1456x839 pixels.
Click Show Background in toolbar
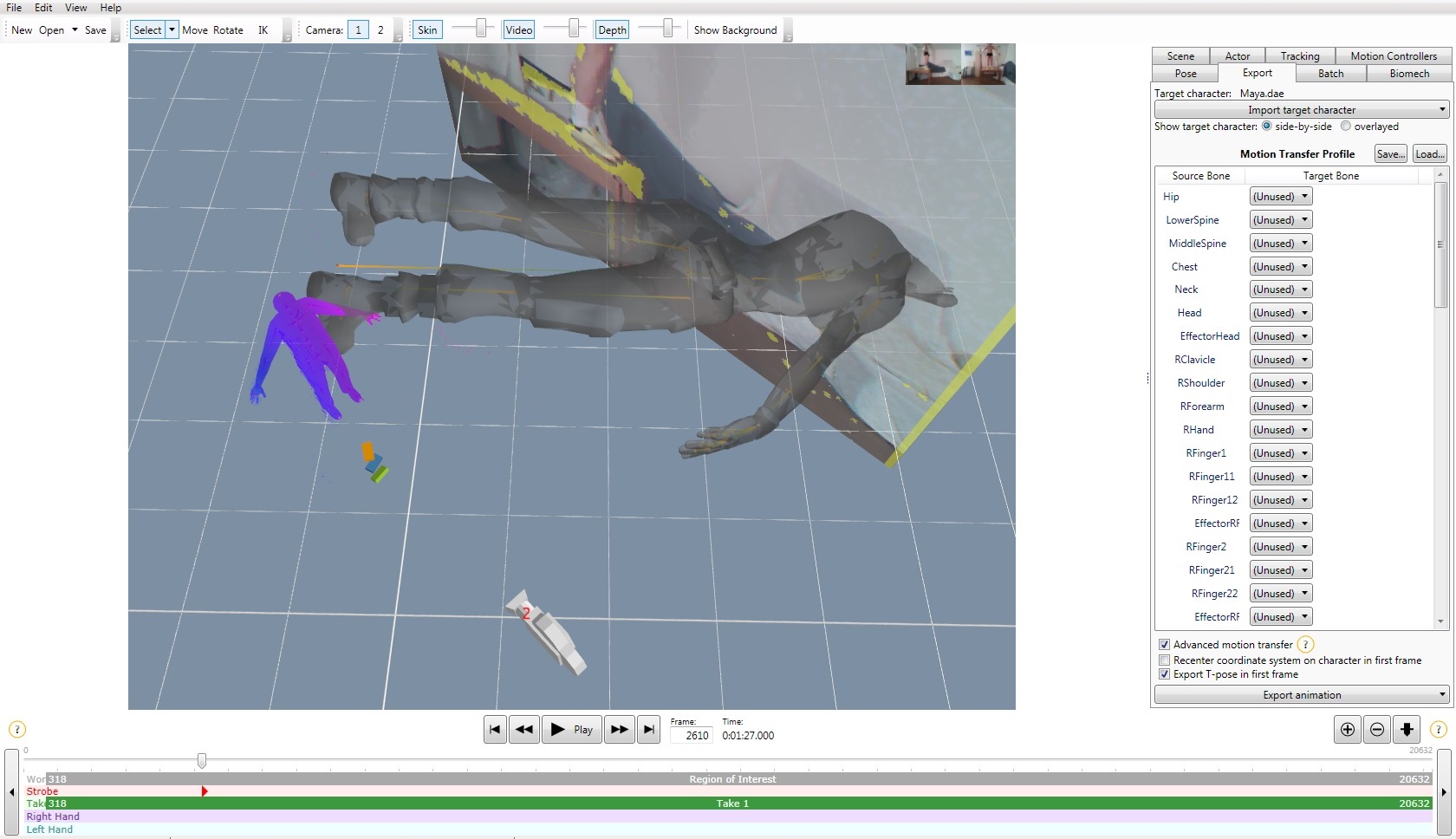tap(735, 29)
